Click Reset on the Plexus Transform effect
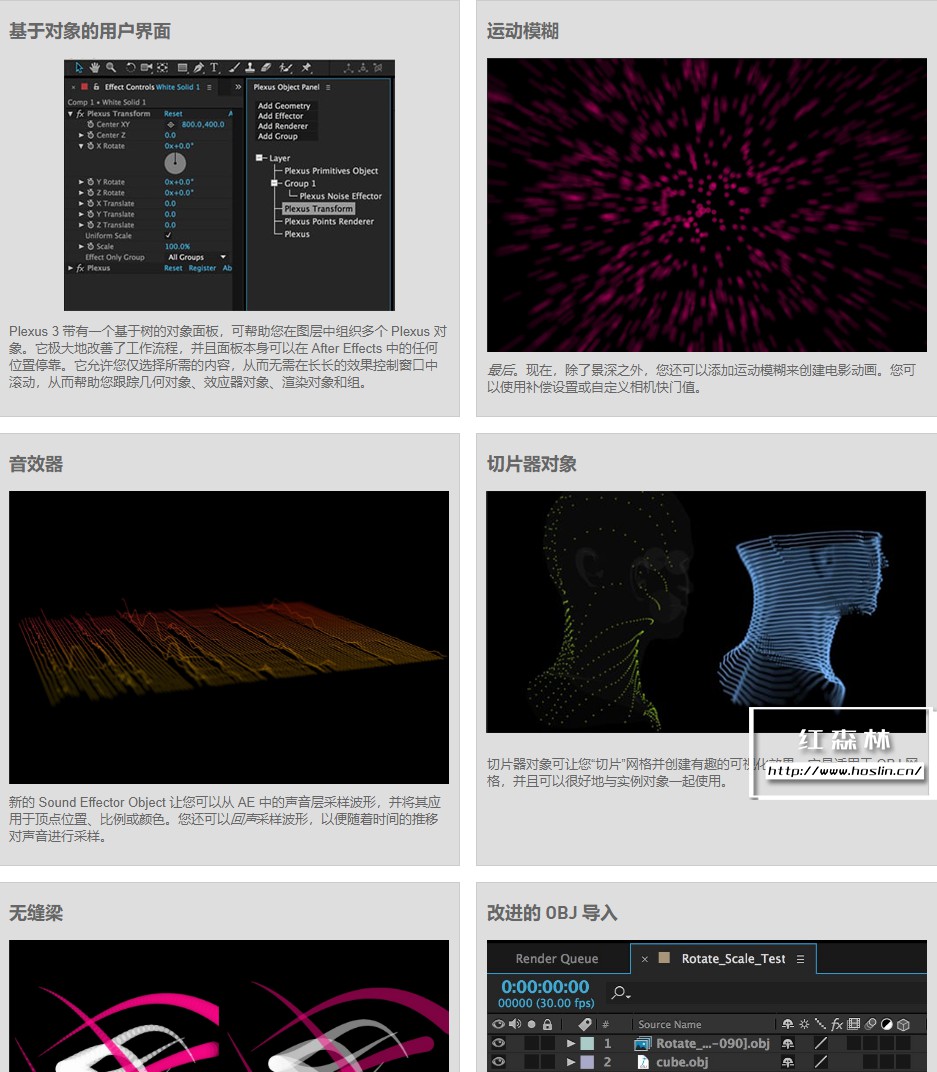Viewport: 937px width, 1072px height. point(174,113)
